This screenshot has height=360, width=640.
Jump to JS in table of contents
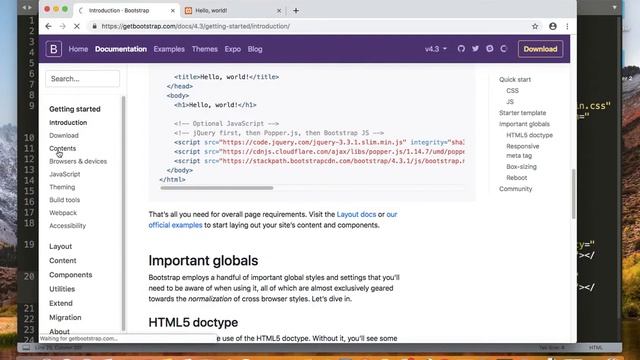[x=510, y=102]
